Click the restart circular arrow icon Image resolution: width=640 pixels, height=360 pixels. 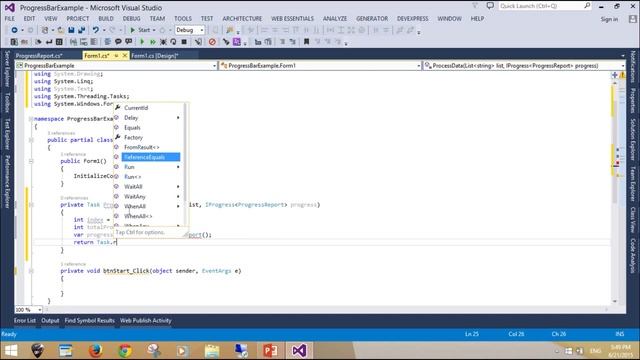[x=173, y=42]
